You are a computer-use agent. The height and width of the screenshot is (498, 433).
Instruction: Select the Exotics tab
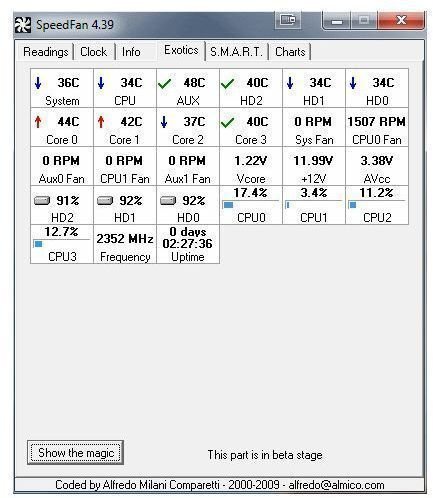tap(181, 50)
